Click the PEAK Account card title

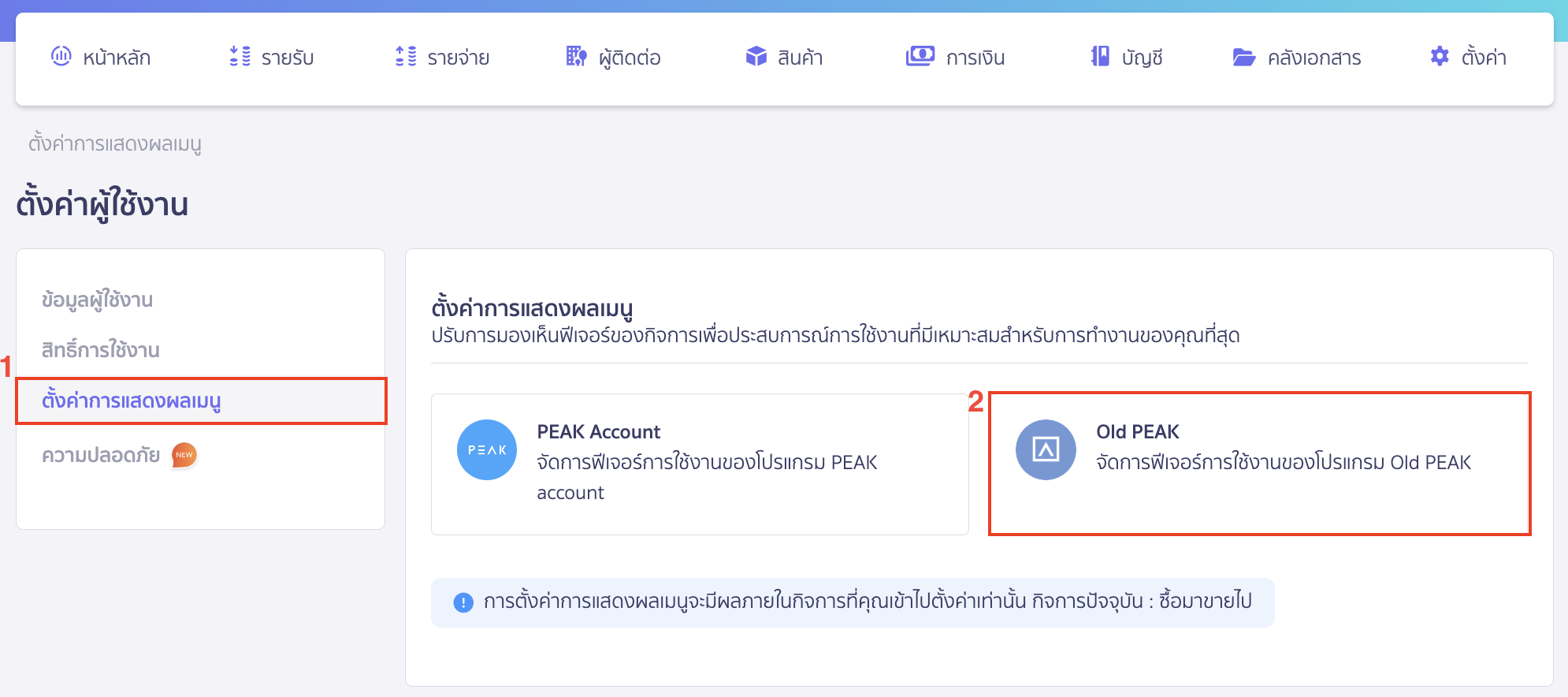pyautogui.click(x=599, y=431)
